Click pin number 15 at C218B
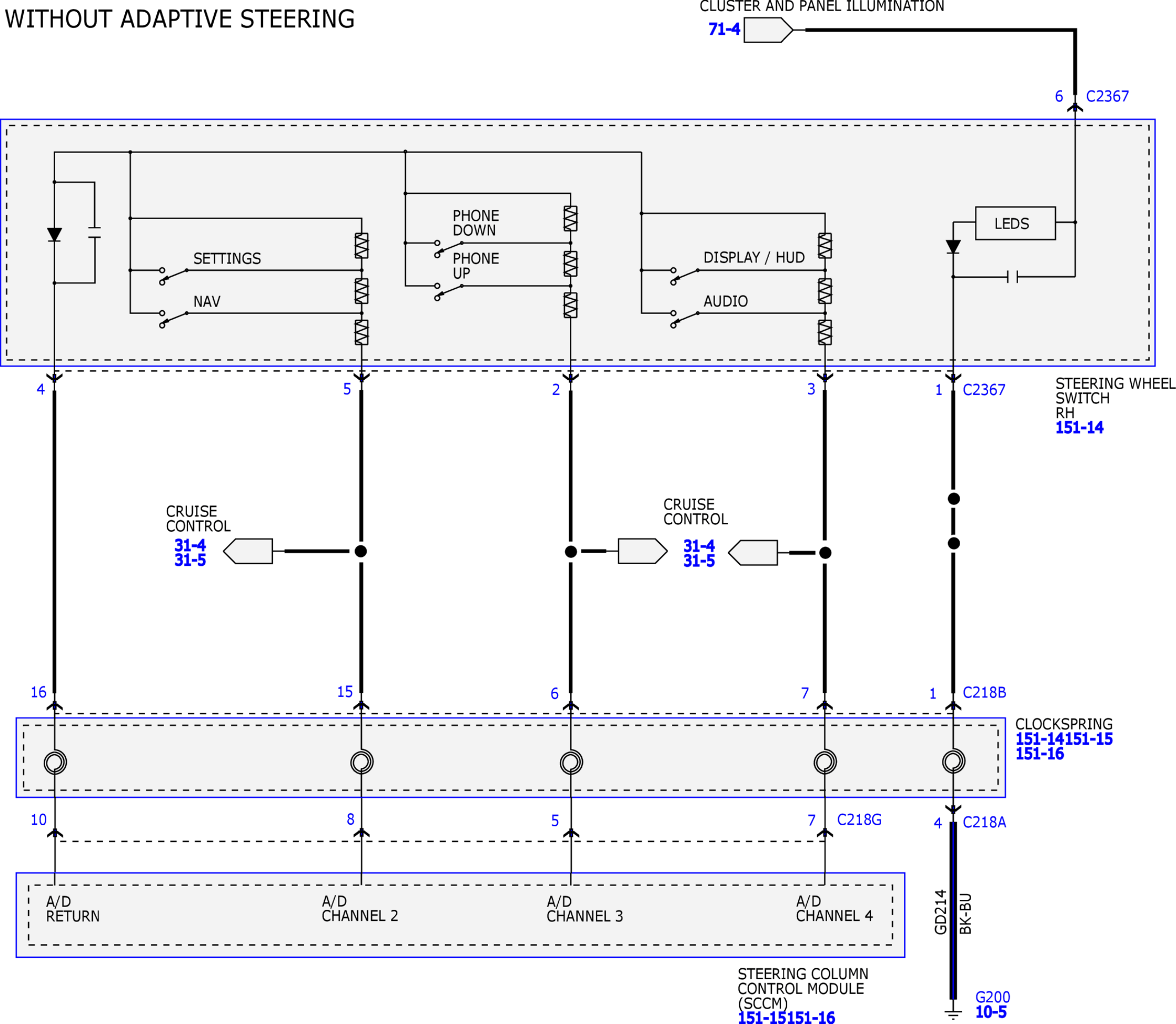This screenshot has width=1176, height=1024. 345,692
